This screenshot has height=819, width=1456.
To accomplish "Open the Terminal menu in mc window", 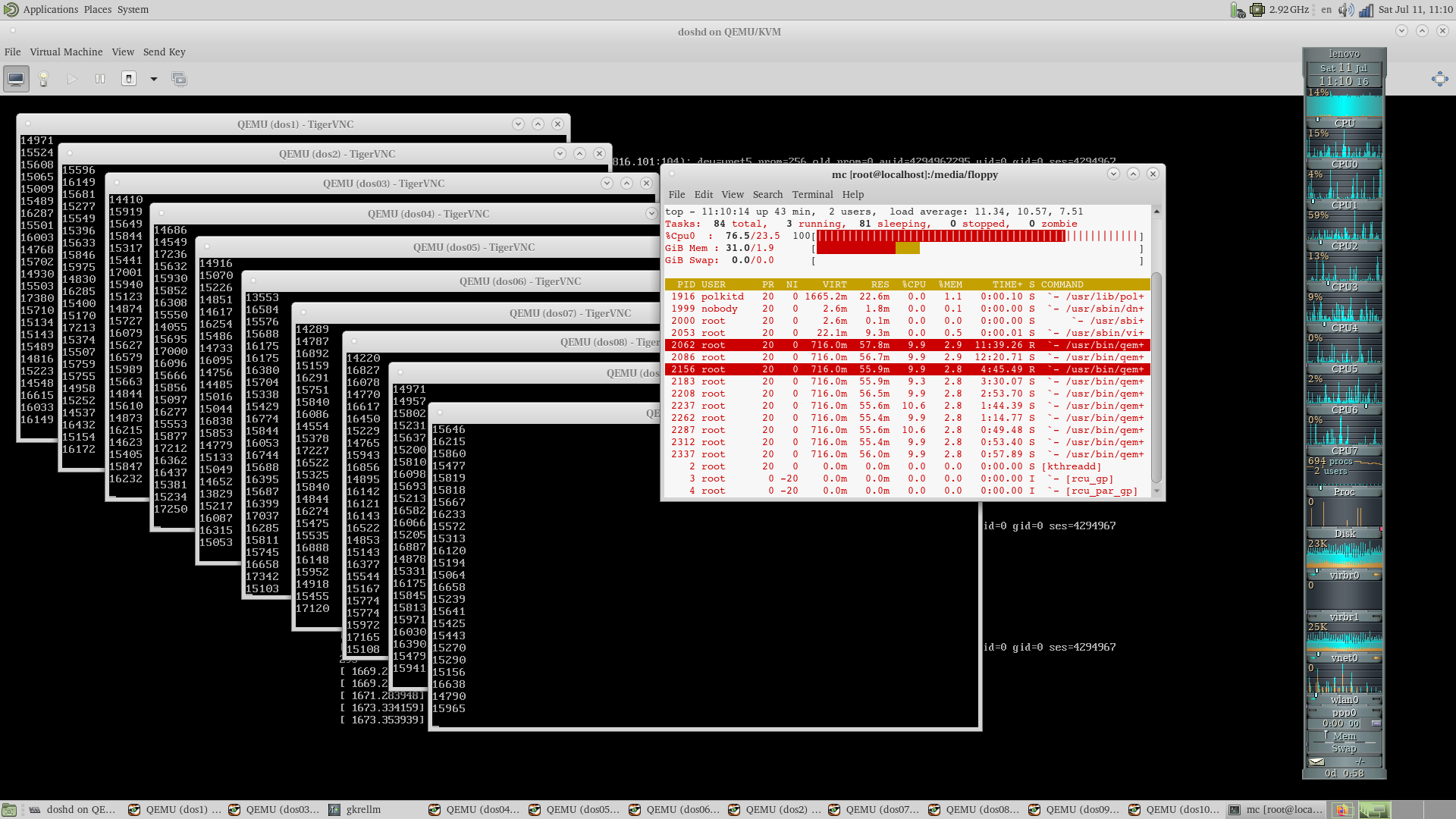I will coord(812,194).
